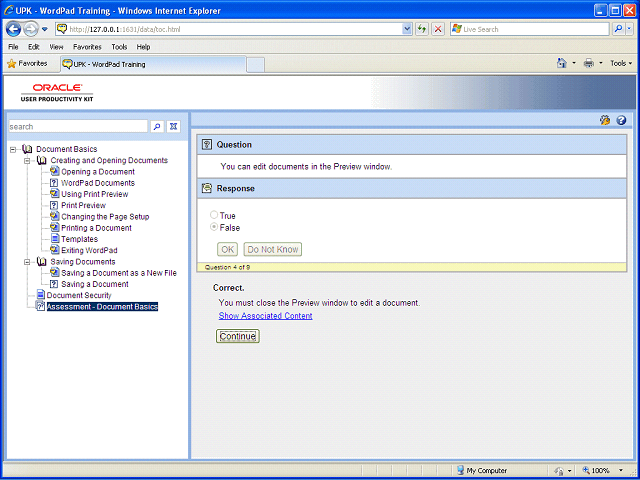Click the Live Search box
Image resolution: width=640 pixels, height=480 pixels.
529,29
